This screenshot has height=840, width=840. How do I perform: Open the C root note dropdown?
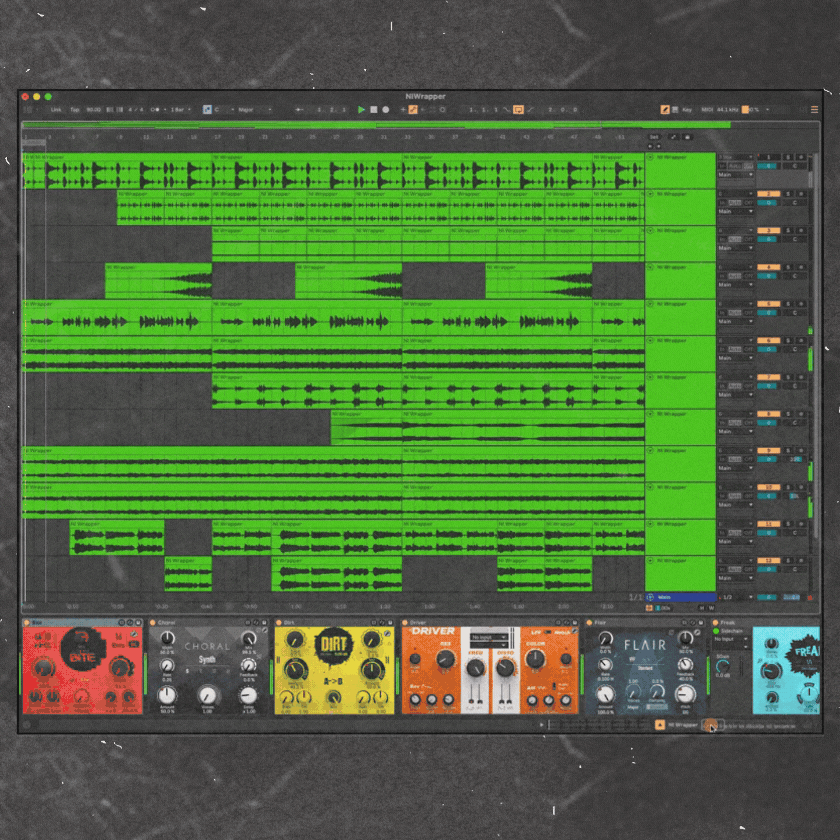click(x=224, y=110)
